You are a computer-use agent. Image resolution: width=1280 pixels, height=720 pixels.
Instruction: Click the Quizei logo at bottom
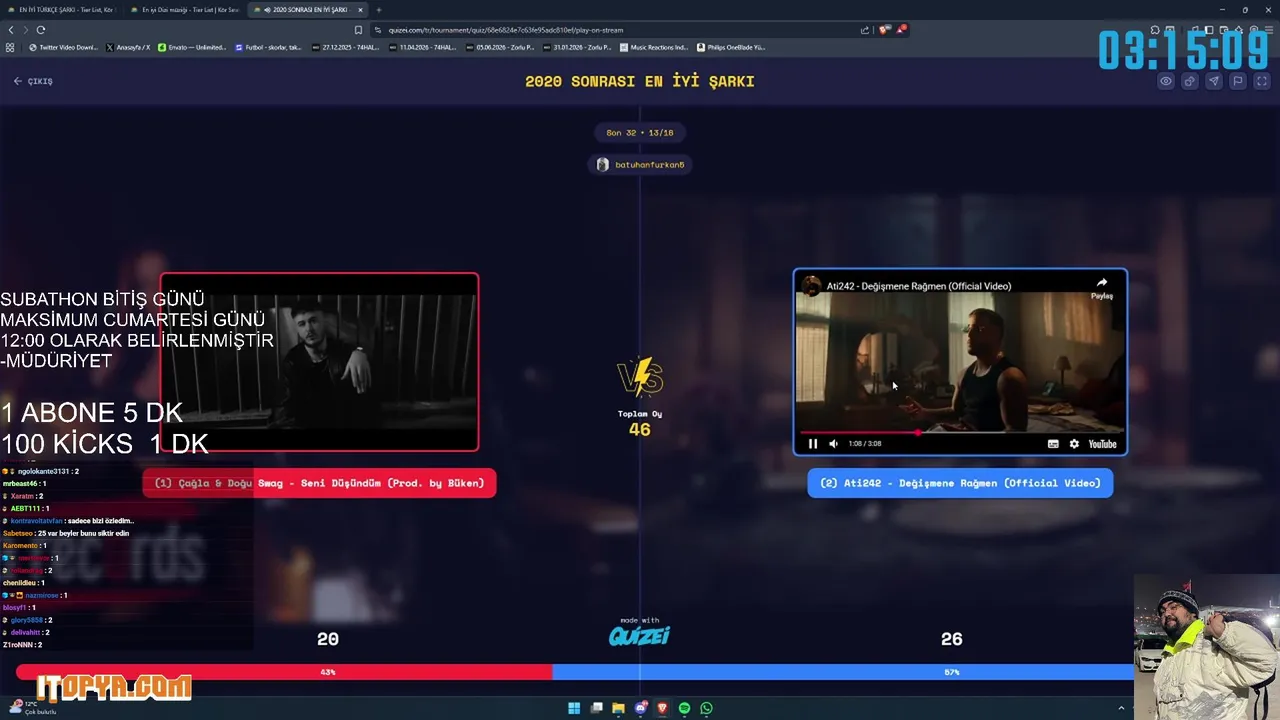[640, 635]
